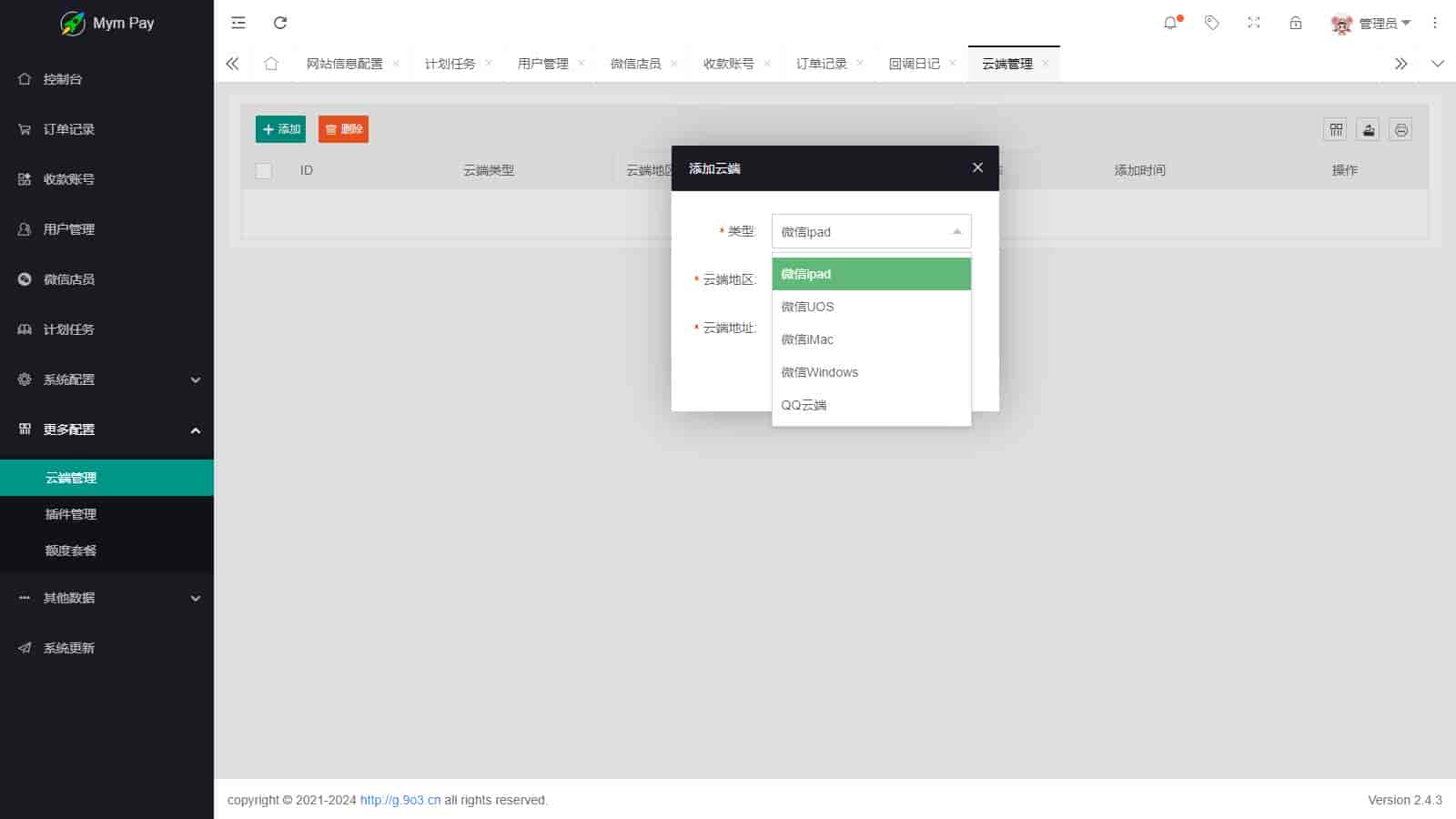Click the green 添加 button
1456x819 pixels.
[280, 129]
